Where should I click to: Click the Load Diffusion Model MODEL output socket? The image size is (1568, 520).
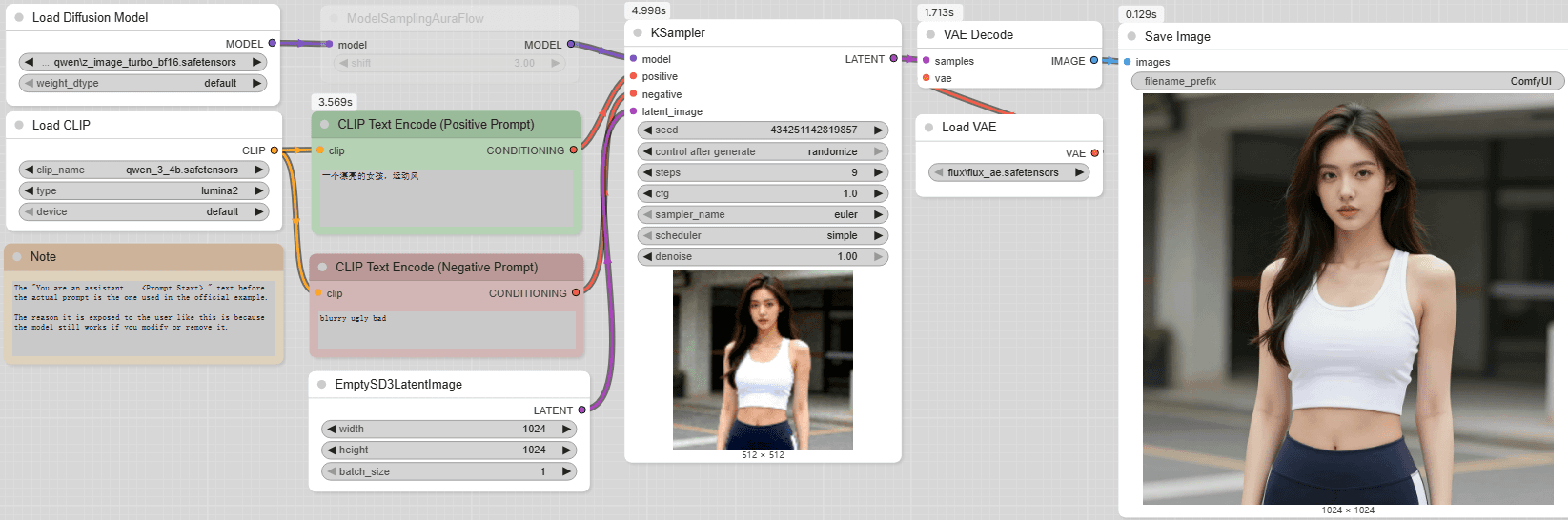(x=273, y=44)
